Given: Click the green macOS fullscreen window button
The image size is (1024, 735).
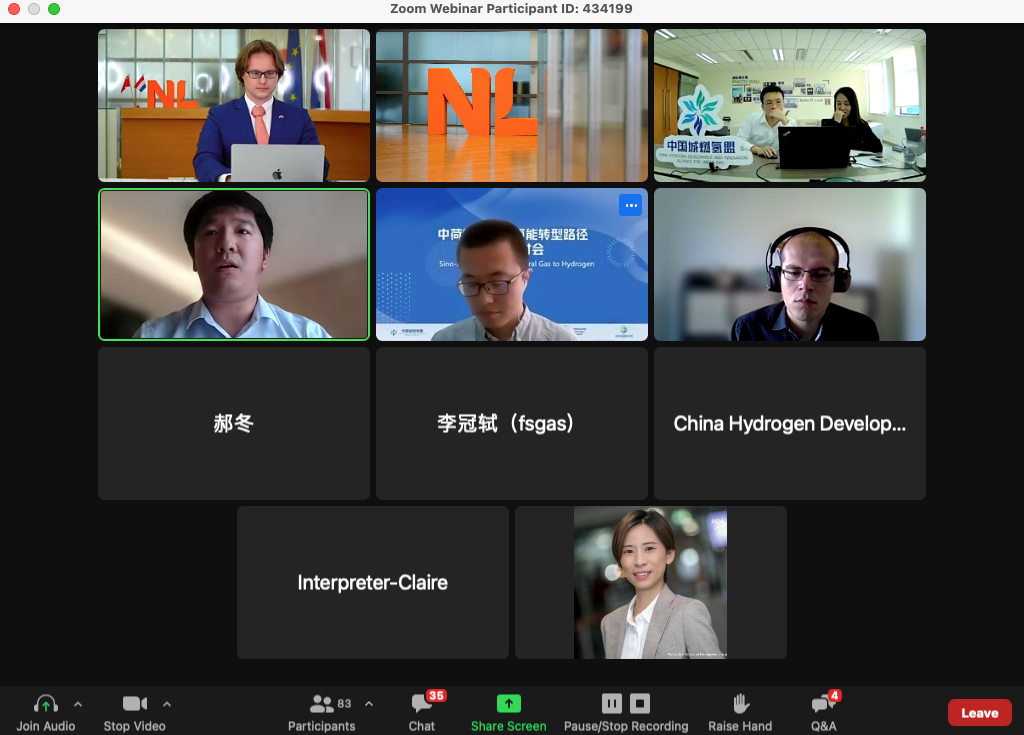Looking at the screenshot, I should 54,9.
